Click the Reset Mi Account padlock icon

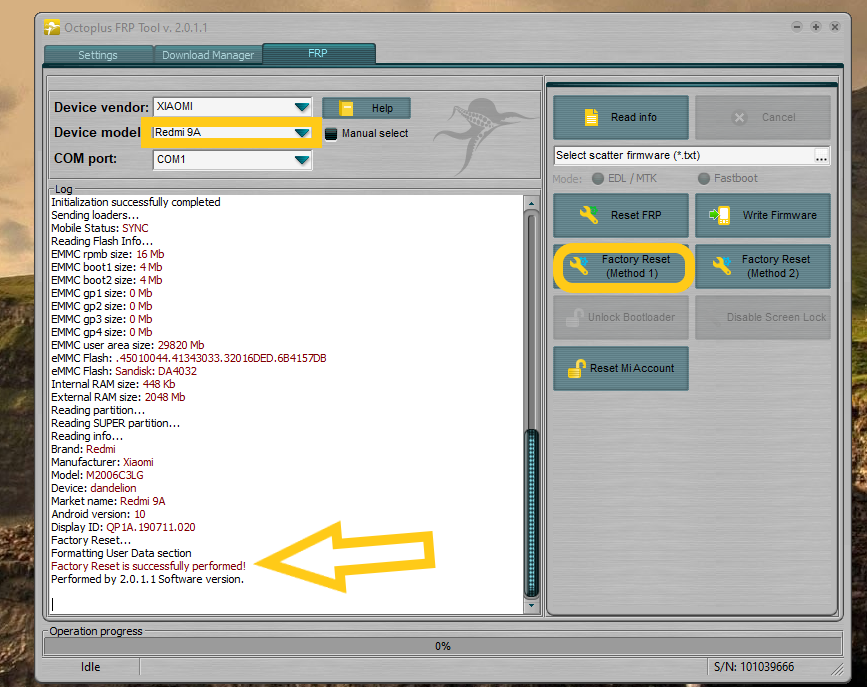577,368
